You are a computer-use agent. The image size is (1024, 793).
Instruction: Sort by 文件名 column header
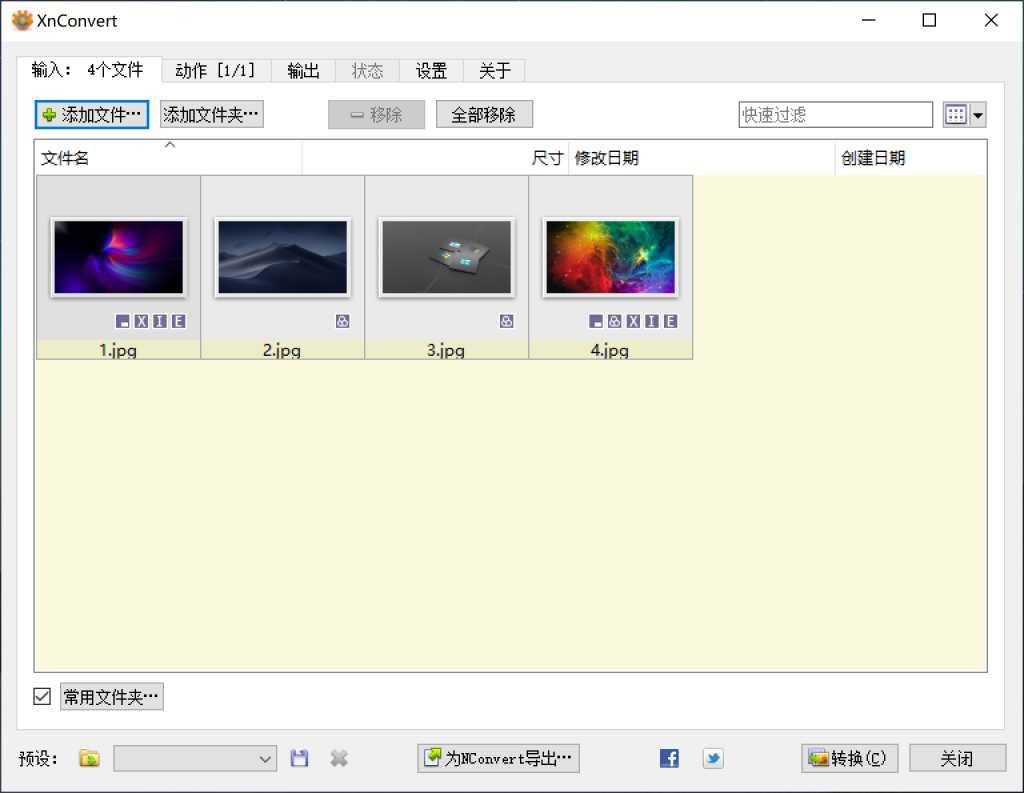point(168,157)
